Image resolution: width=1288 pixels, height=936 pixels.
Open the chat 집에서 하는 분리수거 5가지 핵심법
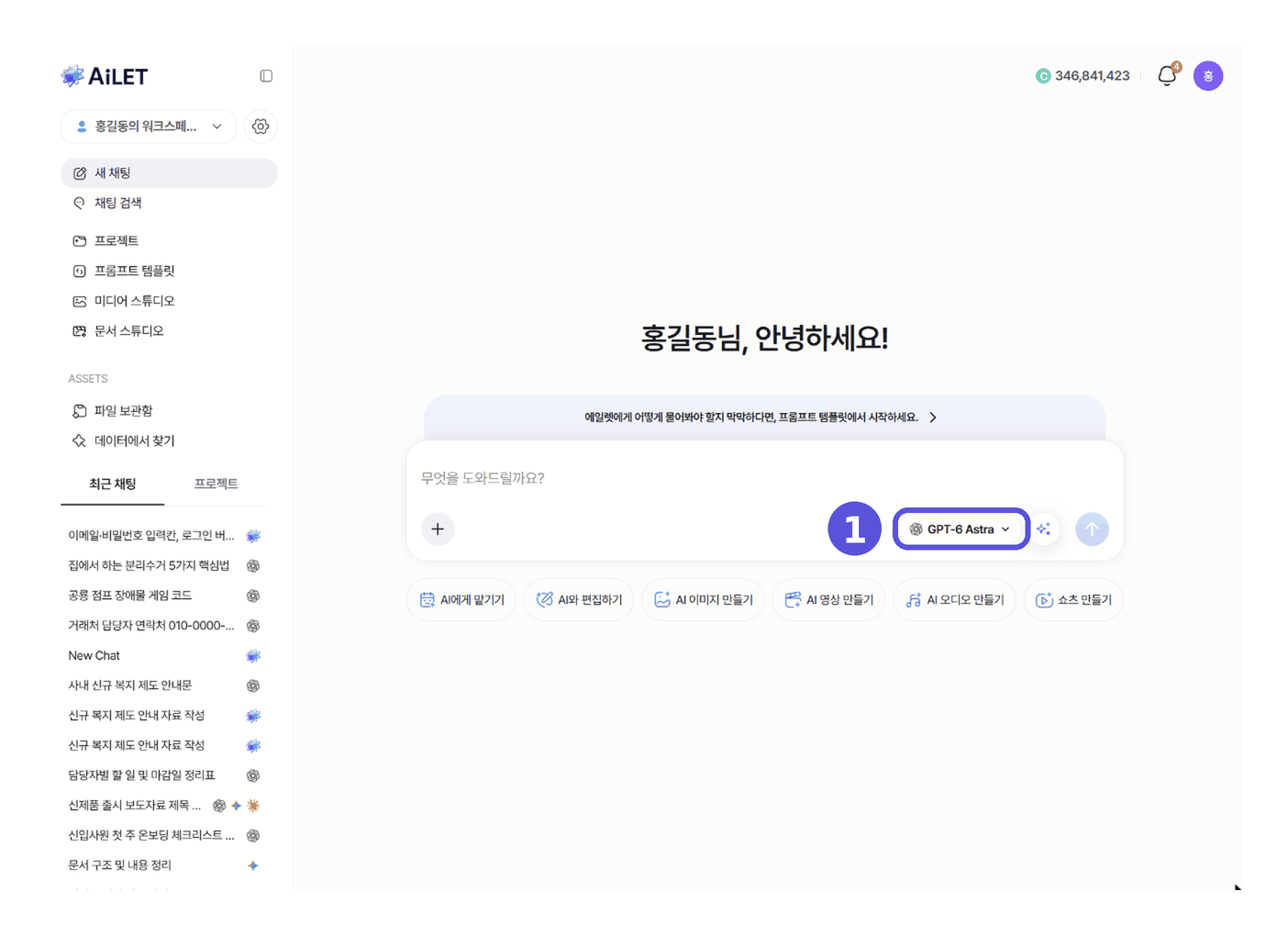165,566
